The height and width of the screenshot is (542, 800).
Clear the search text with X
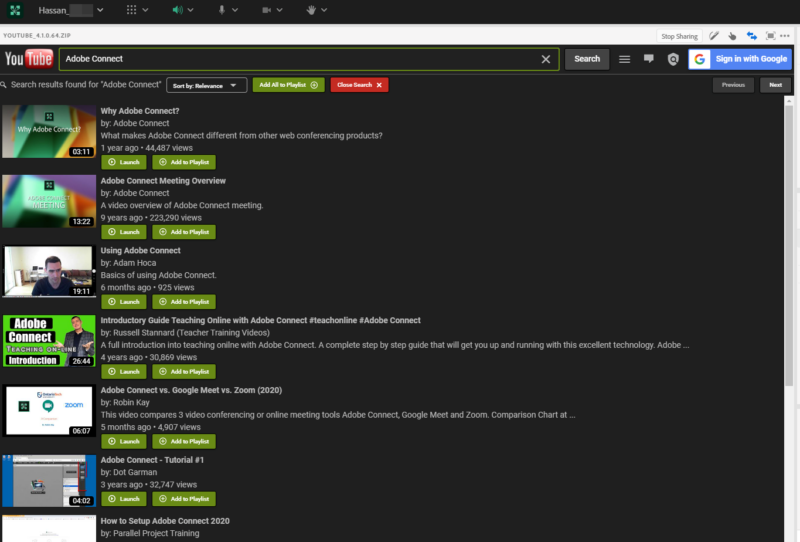click(545, 59)
